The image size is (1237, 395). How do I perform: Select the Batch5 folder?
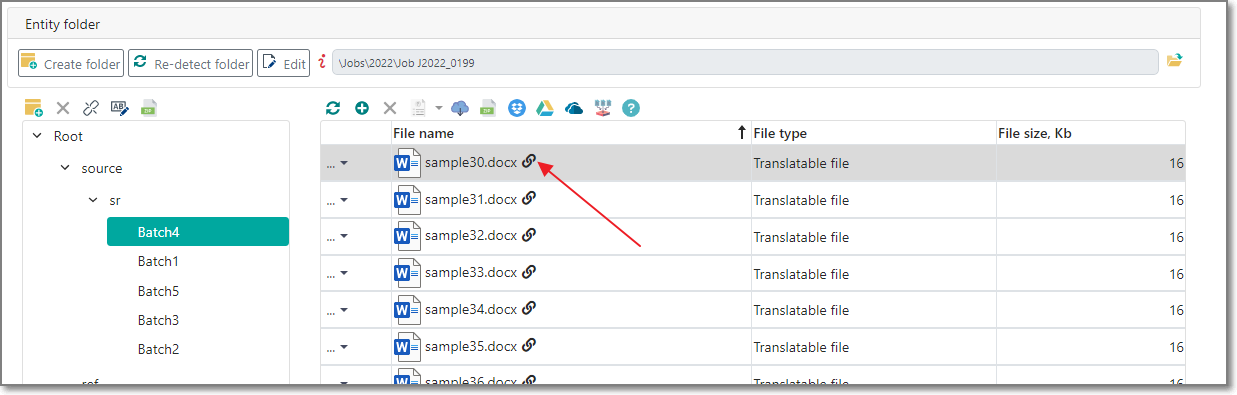coord(158,291)
